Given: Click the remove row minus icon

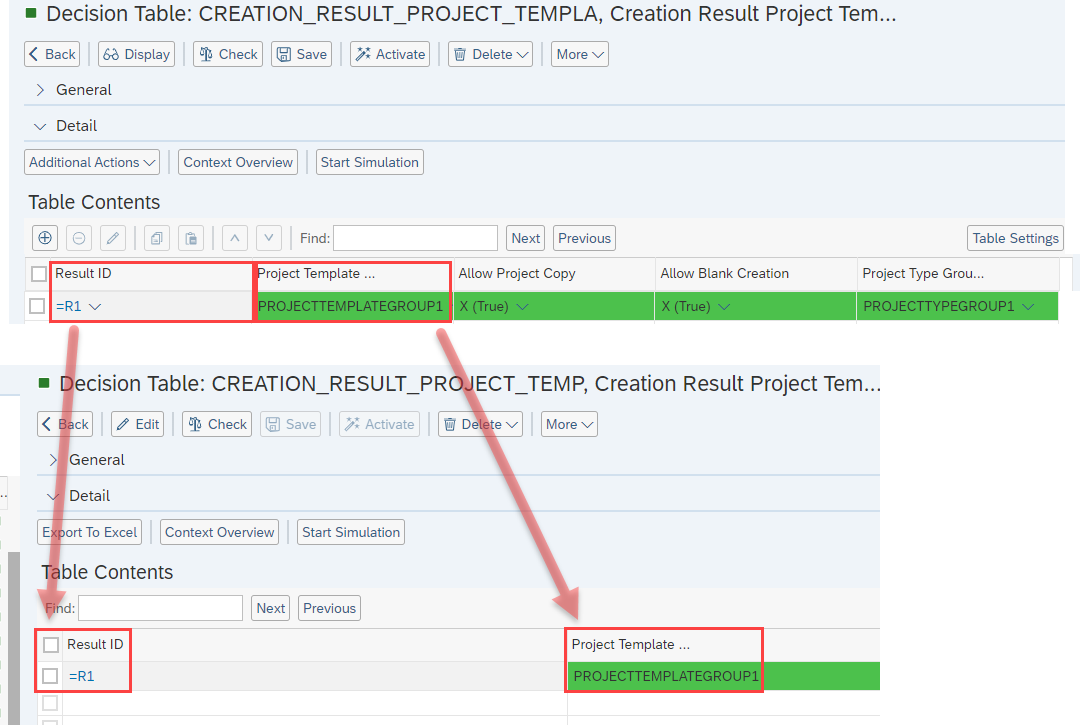Looking at the screenshot, I should click(80, 238).
